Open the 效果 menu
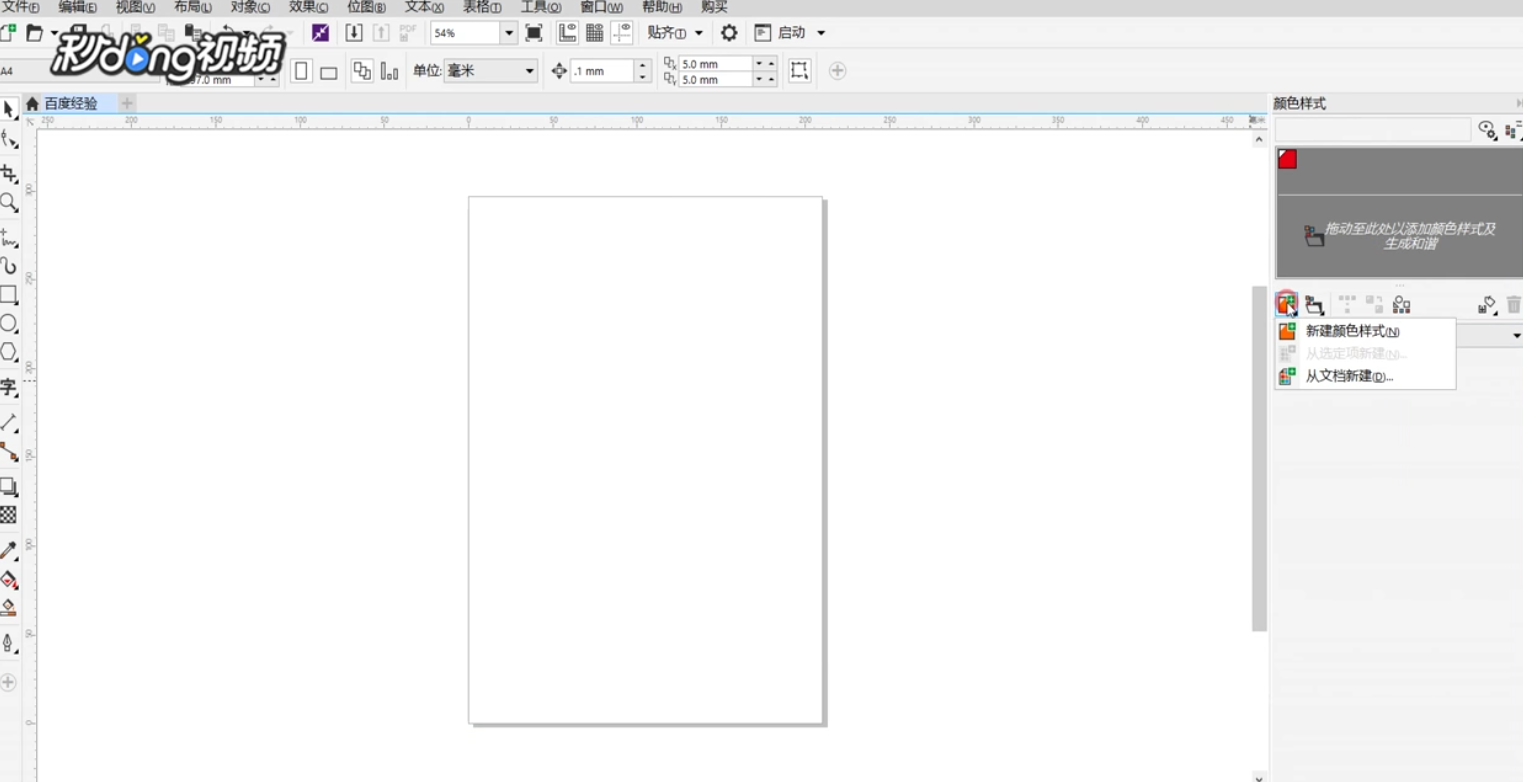 click(308, 7)
